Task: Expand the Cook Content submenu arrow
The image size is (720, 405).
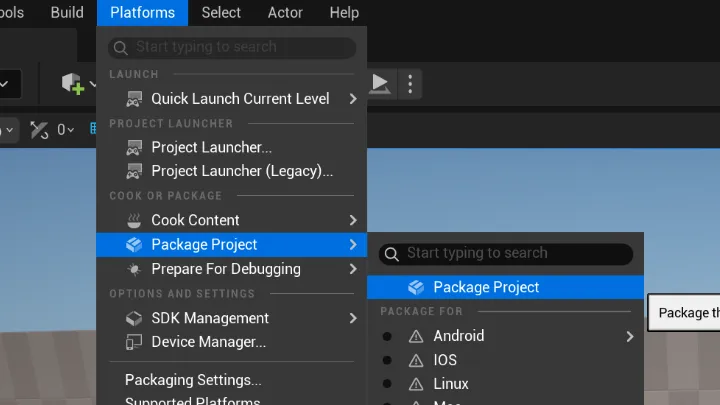Action: point(353,220)
